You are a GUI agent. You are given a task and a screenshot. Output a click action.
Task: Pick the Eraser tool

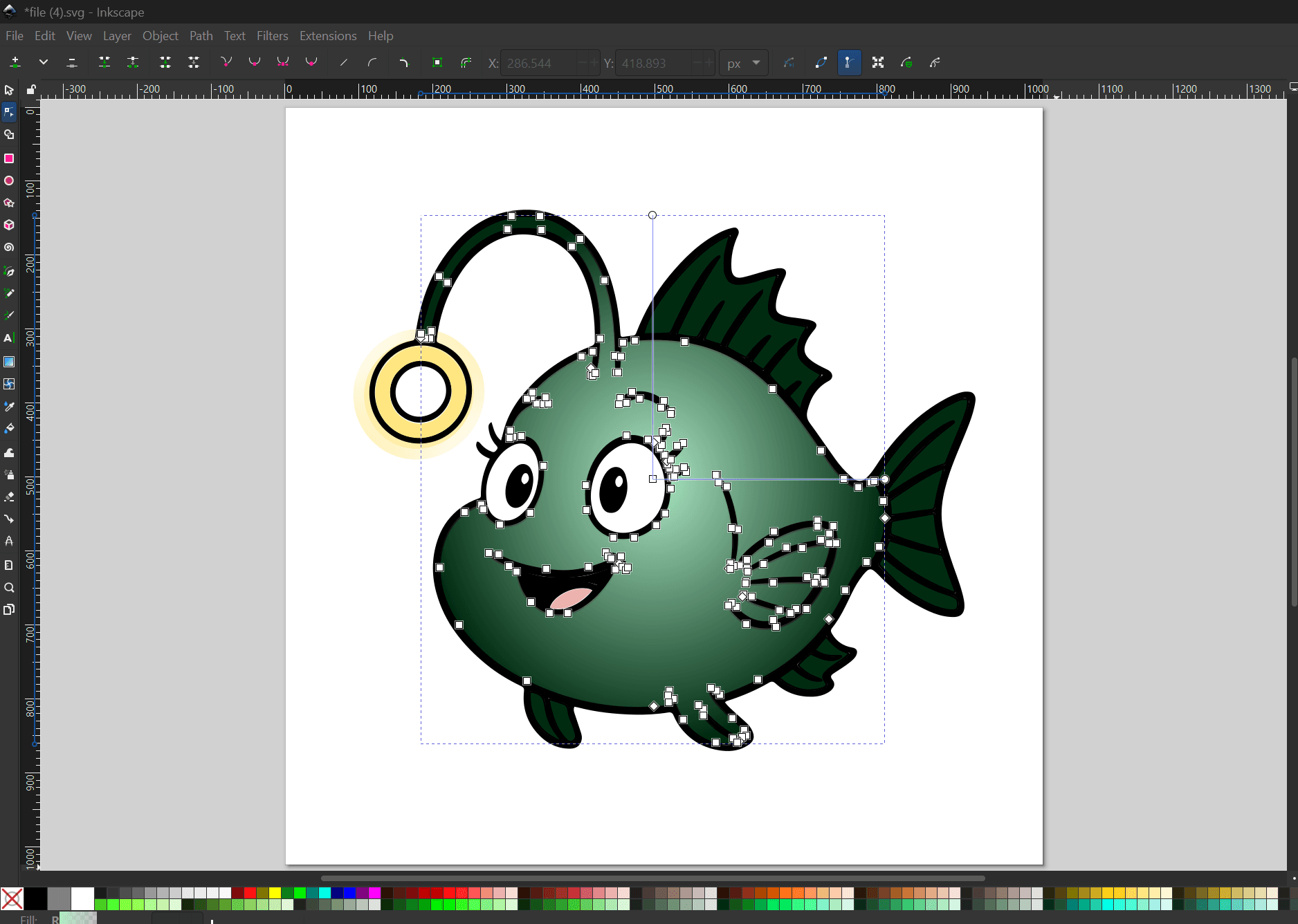click(x=9, y=497)
